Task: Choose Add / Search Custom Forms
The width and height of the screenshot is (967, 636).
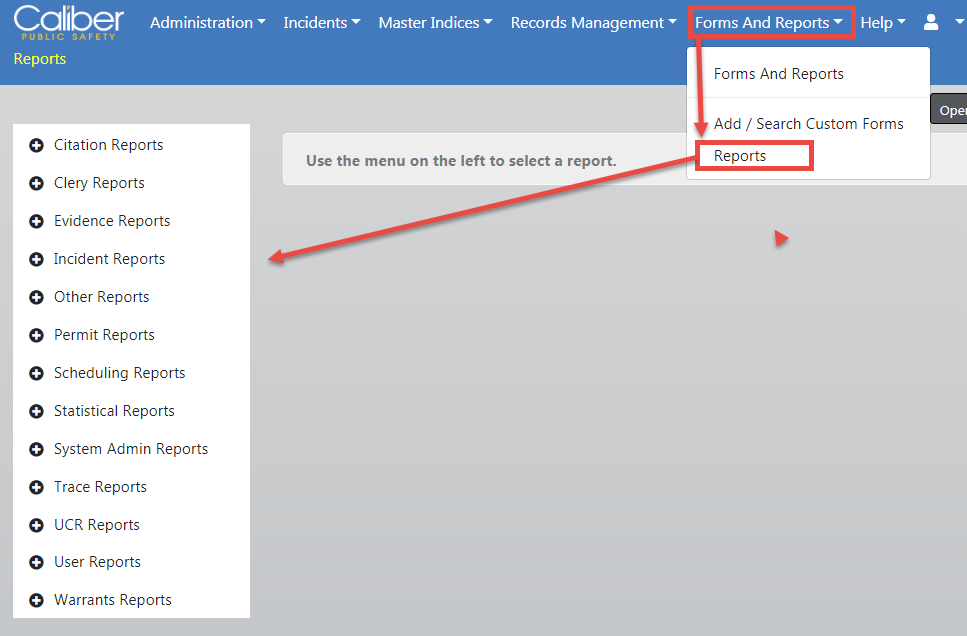Action: 808,124
